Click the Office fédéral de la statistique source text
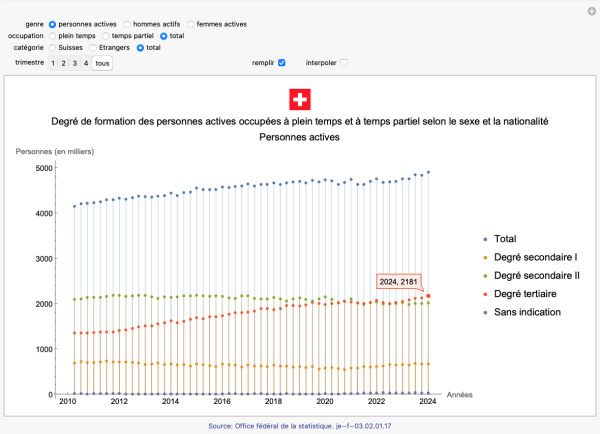600x434 pixels. (300, 426)
